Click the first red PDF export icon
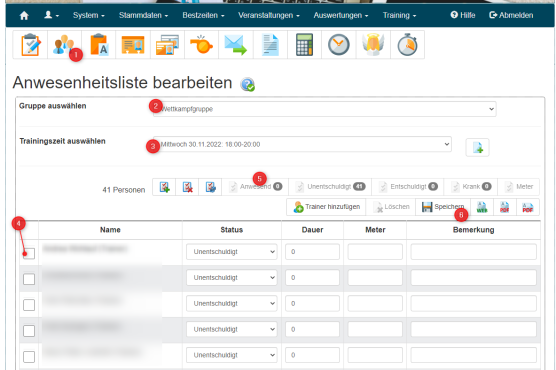Image resolution: width=556 pixels, height=370 pixels. (505, 207)
